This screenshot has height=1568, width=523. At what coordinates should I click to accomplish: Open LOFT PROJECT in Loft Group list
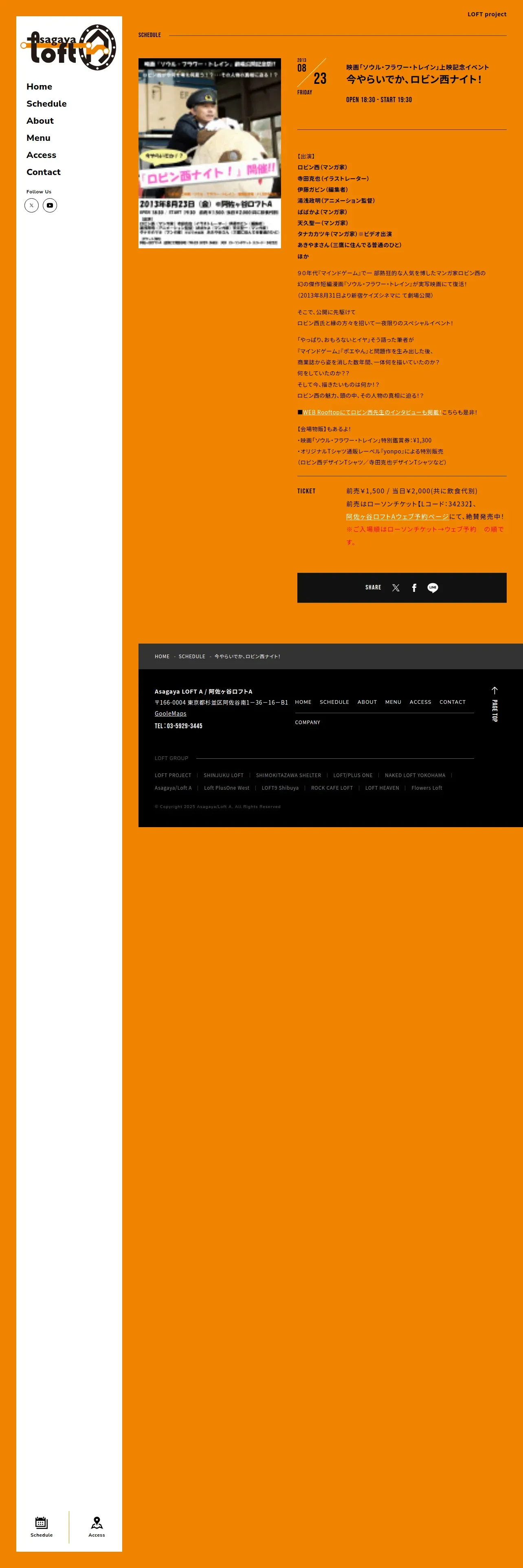173,775
